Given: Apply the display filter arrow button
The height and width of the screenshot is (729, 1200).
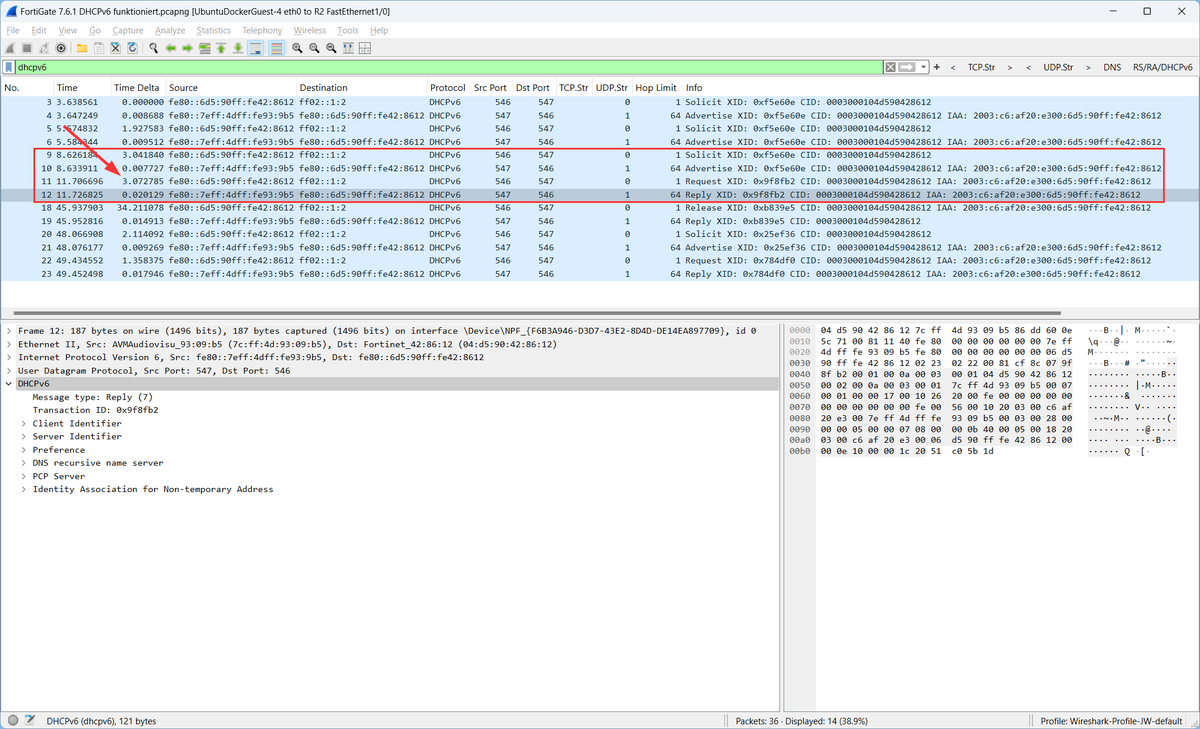Looking at the screenshot, I should coord(907,67).
